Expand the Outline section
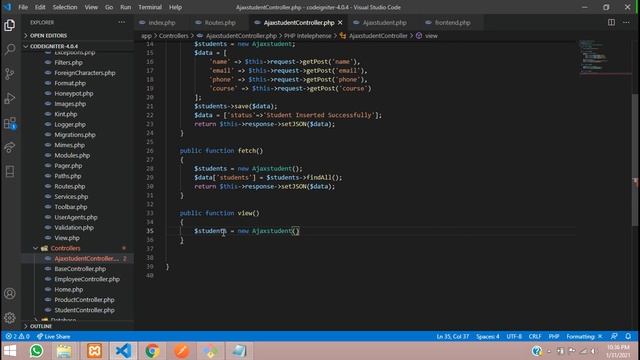 coord(41,326)
